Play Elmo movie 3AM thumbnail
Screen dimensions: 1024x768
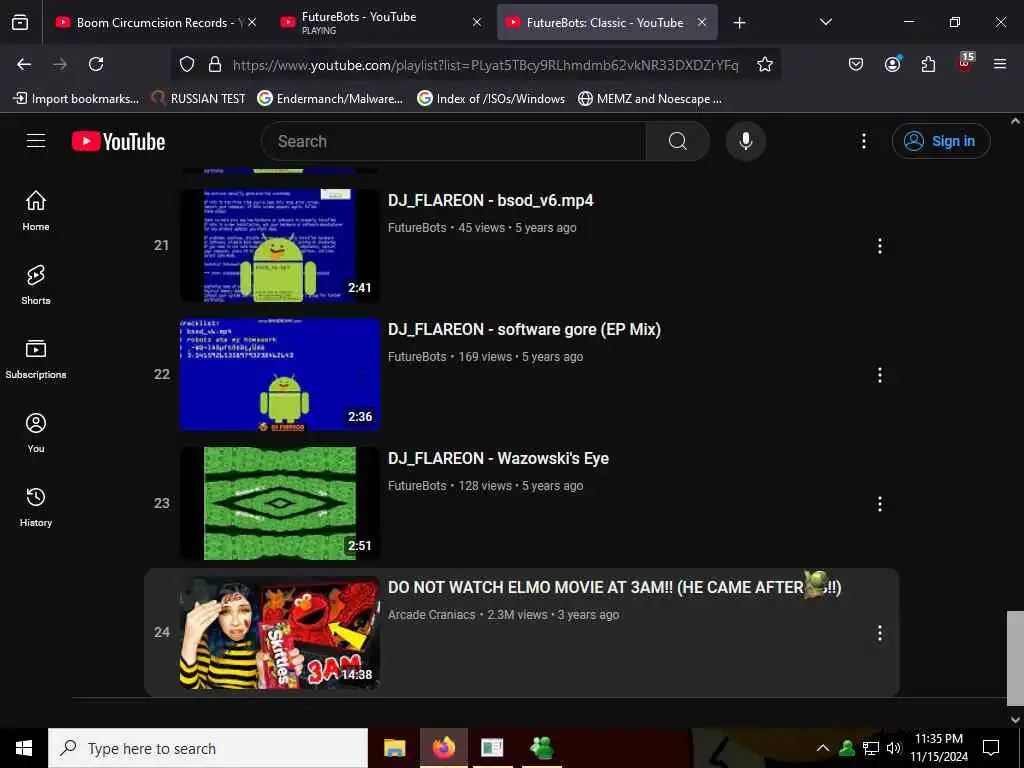[x=280, y=633]
